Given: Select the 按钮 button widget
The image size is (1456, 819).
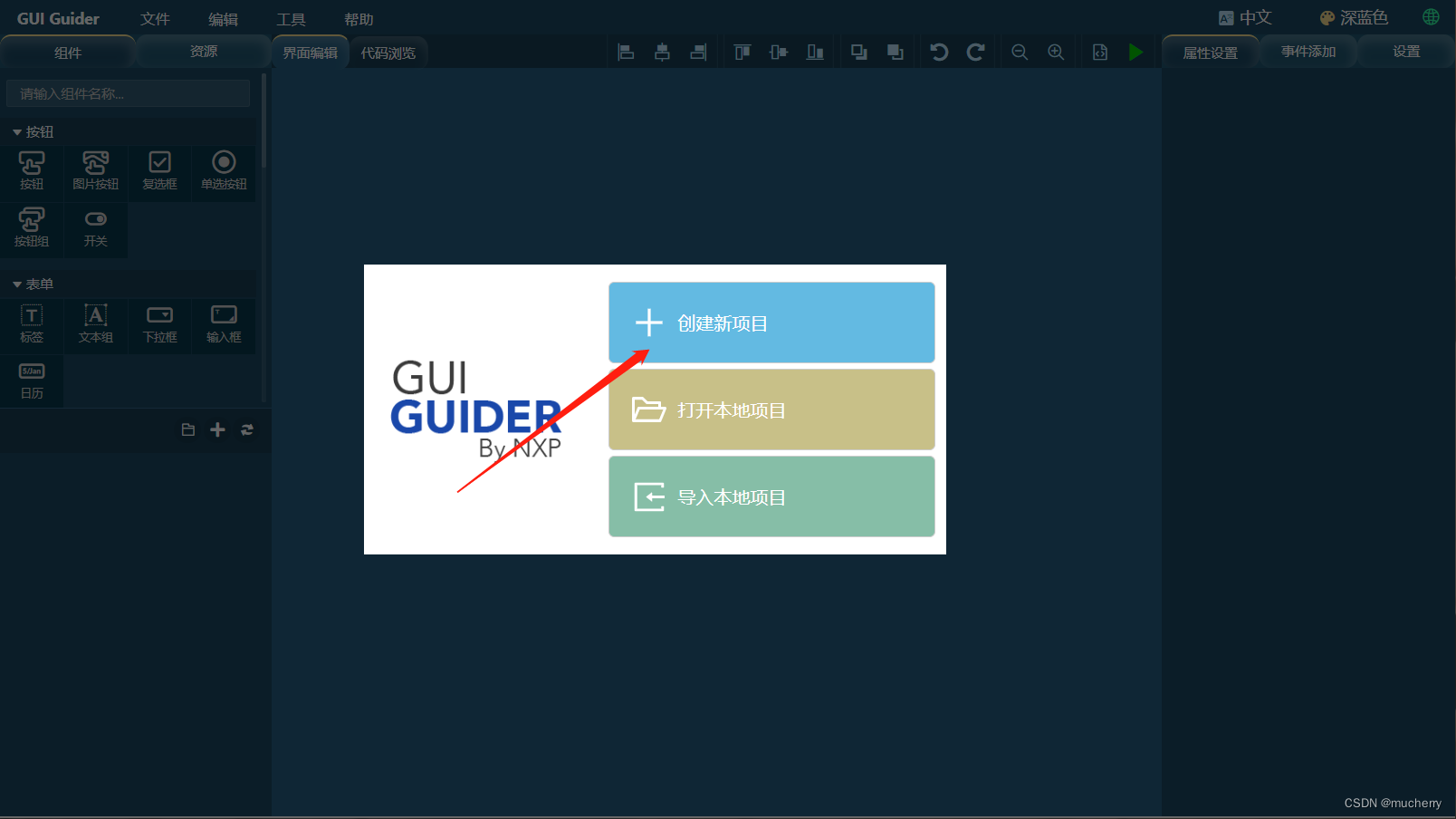Looking at the screenshot, I should (x=32, y=171).
